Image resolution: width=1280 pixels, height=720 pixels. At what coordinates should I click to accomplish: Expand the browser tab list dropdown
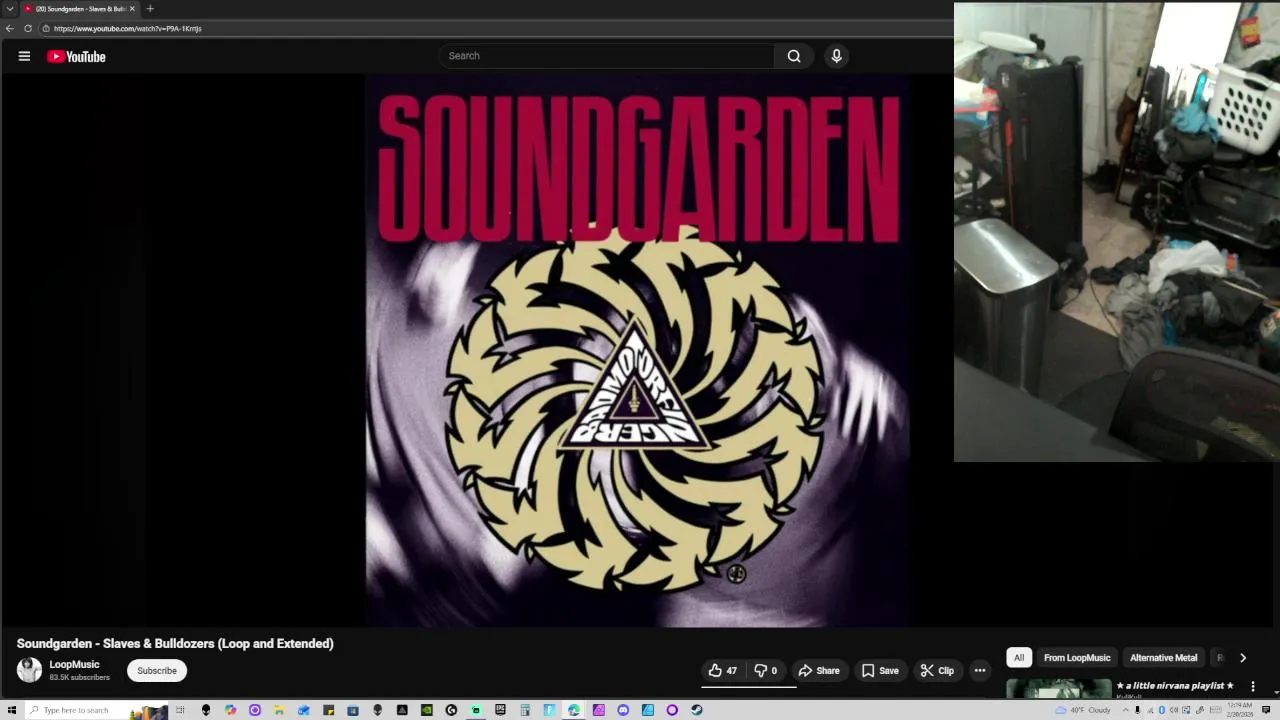(10, 9)
